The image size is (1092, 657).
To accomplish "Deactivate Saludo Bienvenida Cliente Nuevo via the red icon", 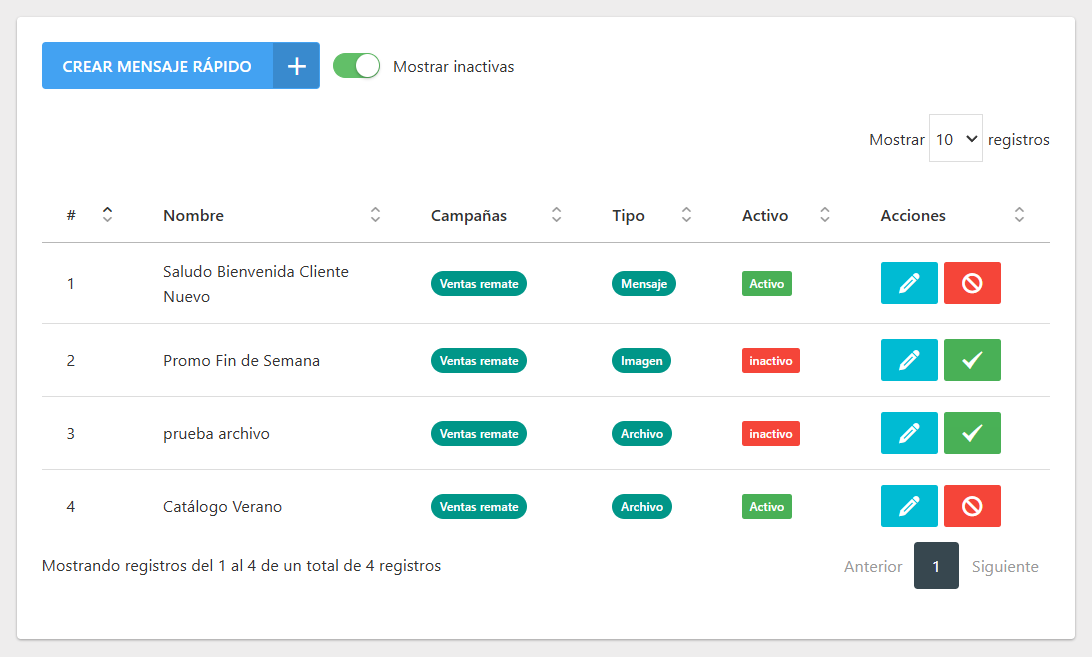I will coord(972,283).
